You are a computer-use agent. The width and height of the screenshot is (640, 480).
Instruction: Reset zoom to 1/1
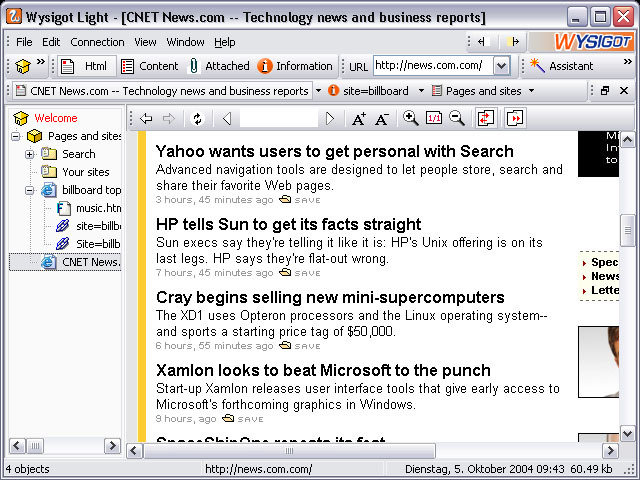point(433,118)
